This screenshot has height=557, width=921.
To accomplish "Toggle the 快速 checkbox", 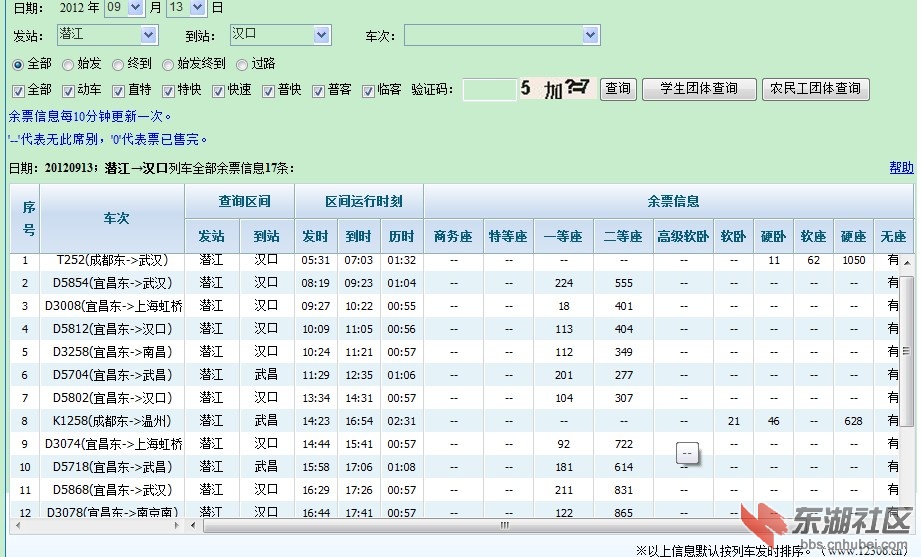I will pyautogui.click(x=219, y=91).
